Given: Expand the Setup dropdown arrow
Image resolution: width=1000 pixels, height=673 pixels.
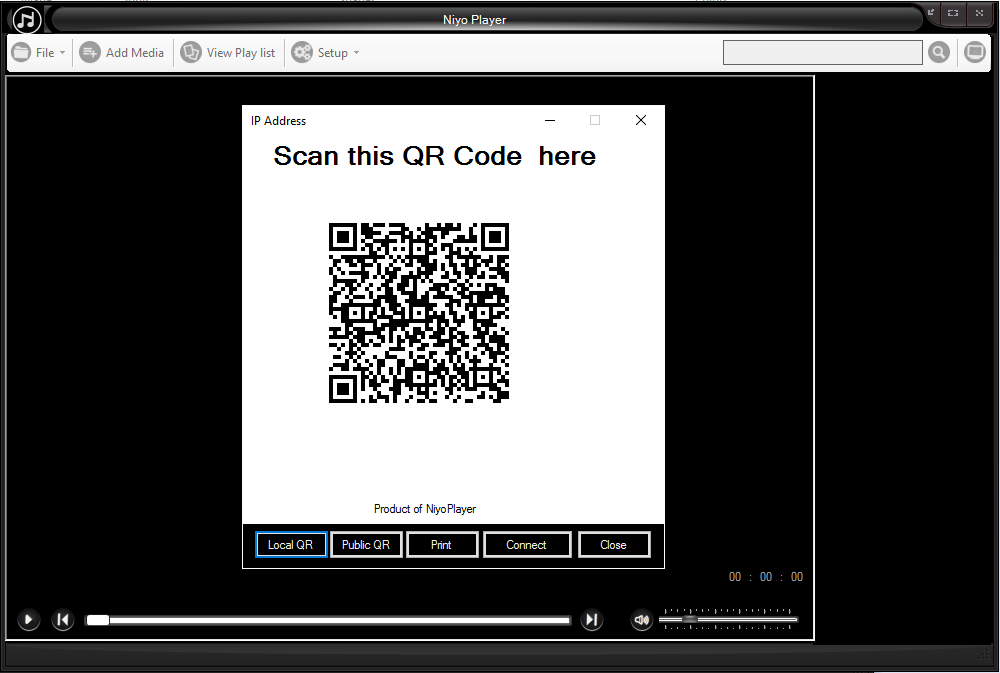Looking at the screenshot, I should coord(357,52).
